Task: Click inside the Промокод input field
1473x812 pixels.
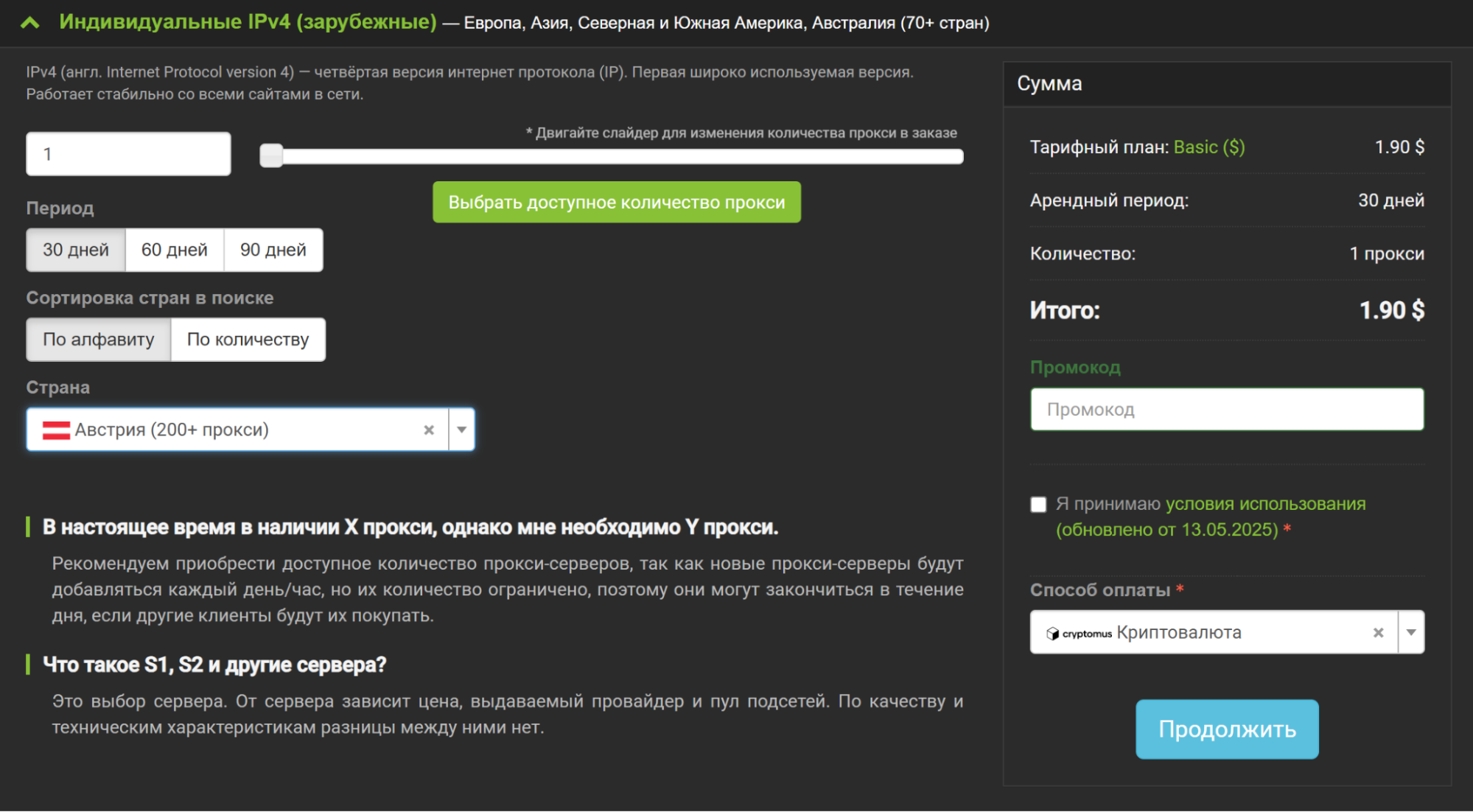Action: (x=1225, y=409)
